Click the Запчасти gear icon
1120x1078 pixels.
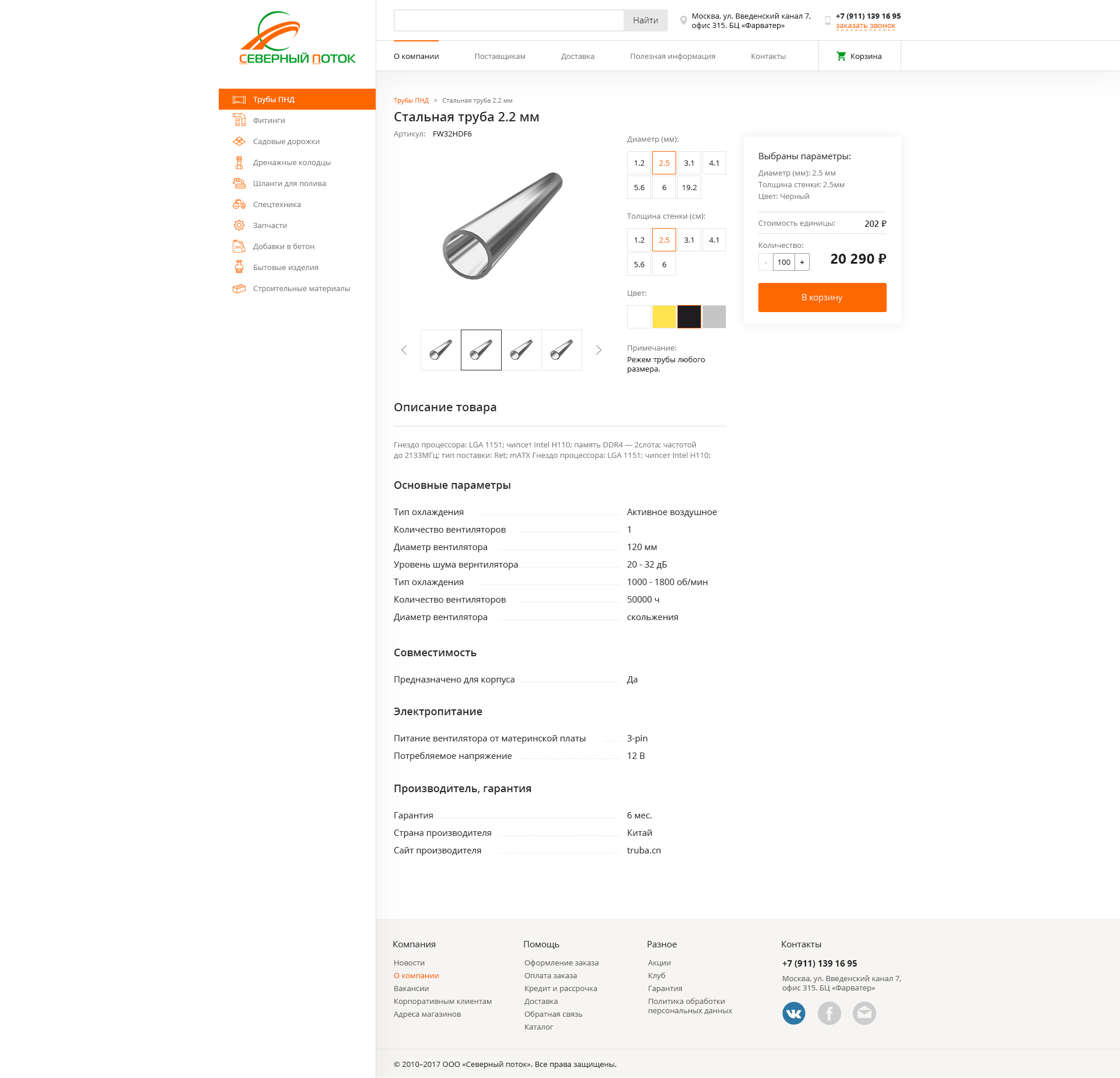click(x=239, y=225)
